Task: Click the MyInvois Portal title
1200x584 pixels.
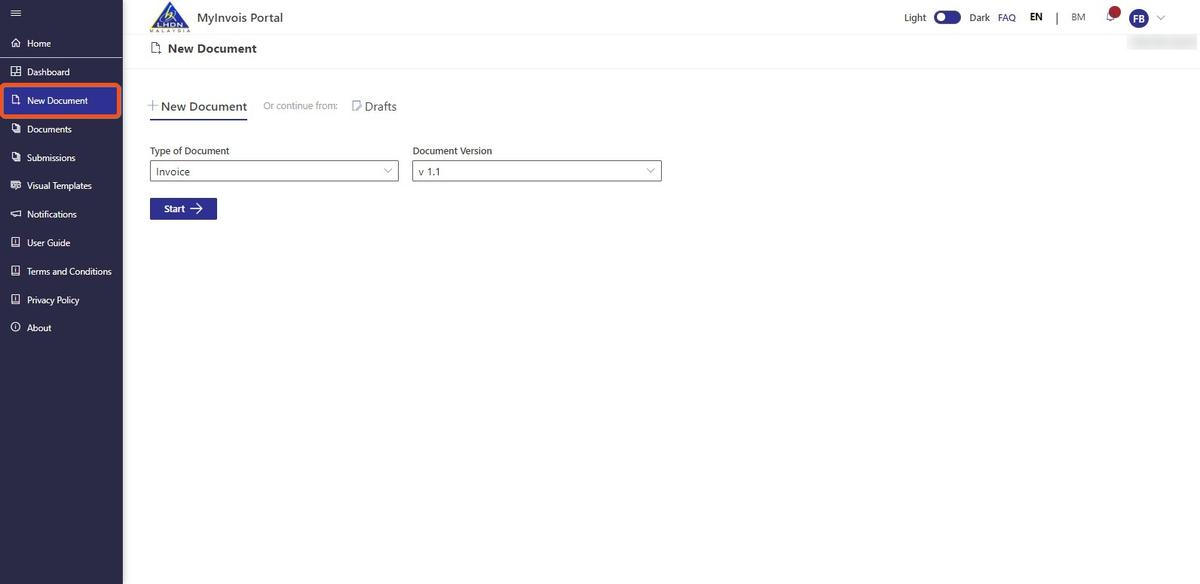Action: pyautogui.click(x=240, y=17)
